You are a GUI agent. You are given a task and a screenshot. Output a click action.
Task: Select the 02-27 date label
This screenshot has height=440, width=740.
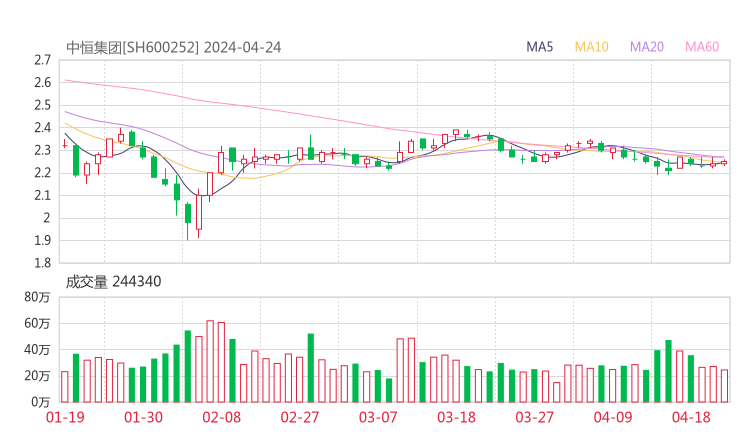click(300, 417)
